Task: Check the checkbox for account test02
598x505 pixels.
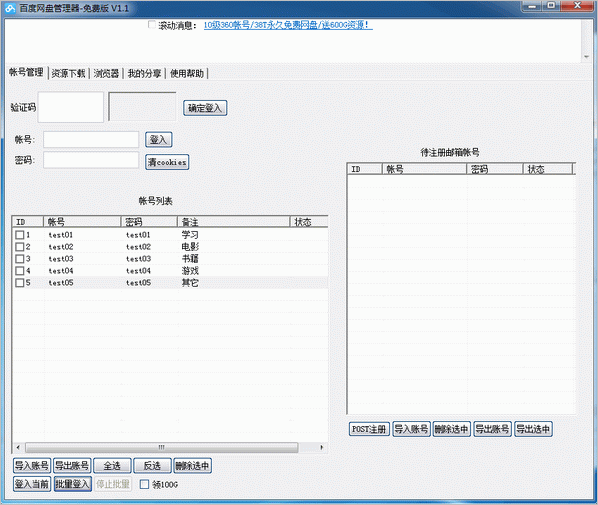Action: tap(19, 247)
